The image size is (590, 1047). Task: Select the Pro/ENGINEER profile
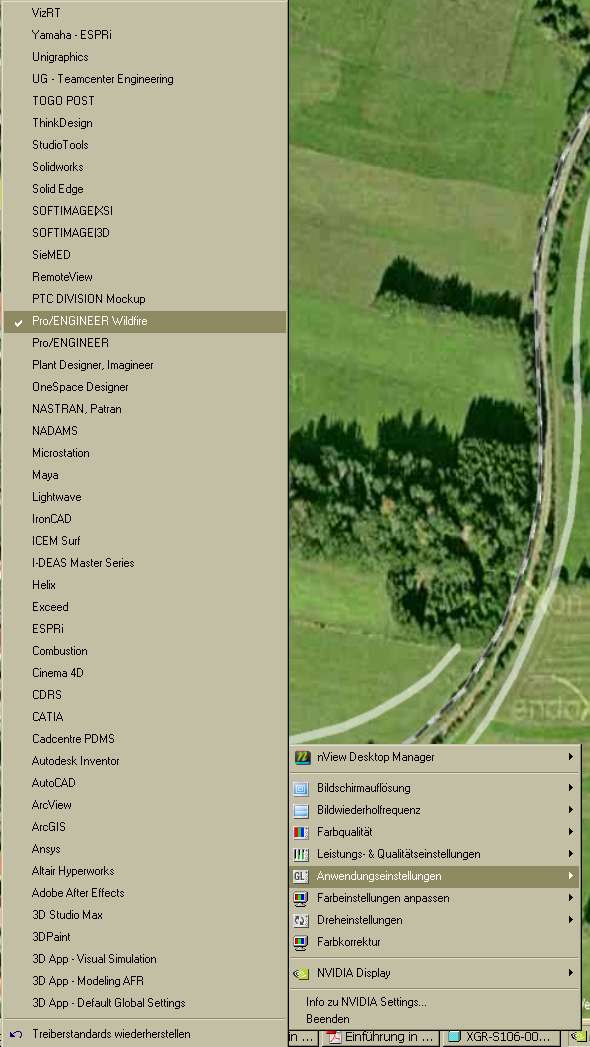point(145,343)
